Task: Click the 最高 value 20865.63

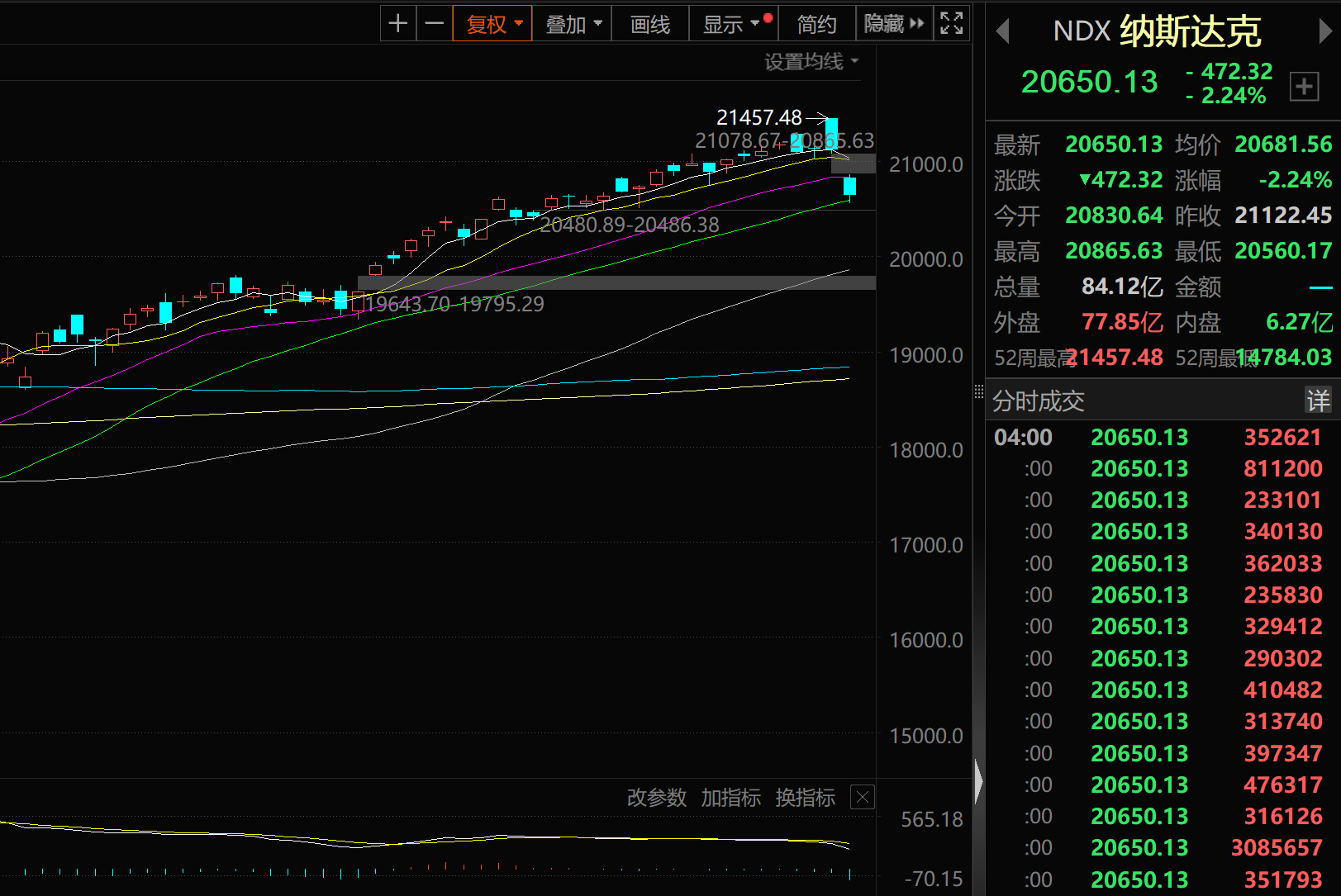Action: pyautogui.click(x=1114, y=251)
